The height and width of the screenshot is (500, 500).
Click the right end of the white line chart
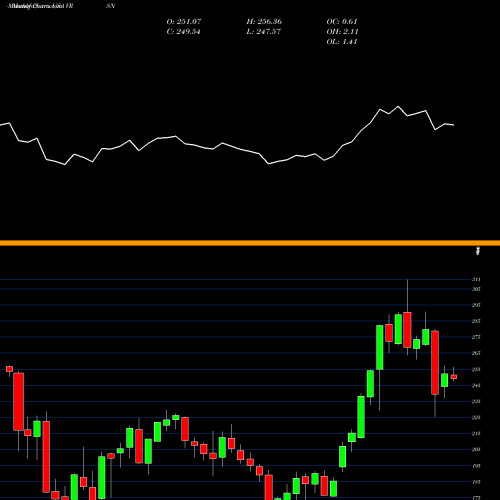coord(453,125)
